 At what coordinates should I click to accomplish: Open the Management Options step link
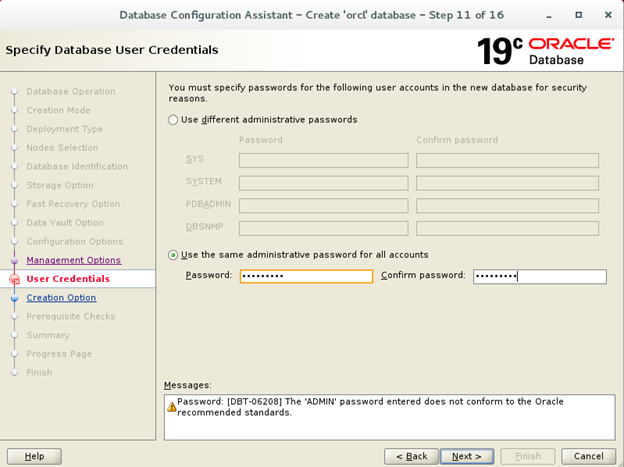pyautogui.click(x=74, y=260)
